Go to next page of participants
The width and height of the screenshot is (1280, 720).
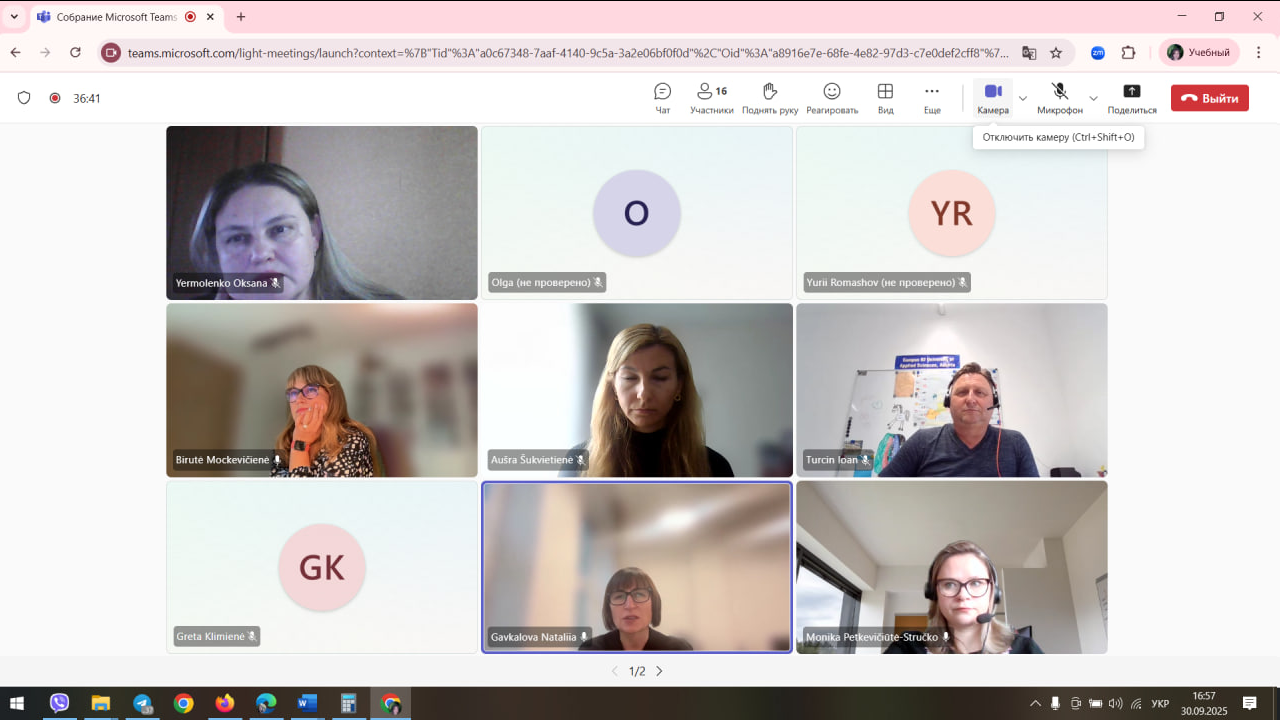(659, 671)
